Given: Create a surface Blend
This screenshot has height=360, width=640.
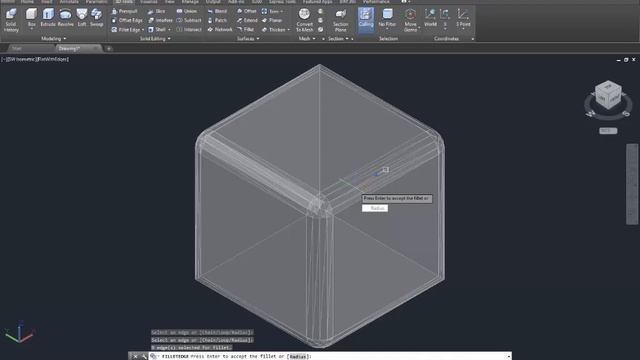Looking at the screenshot, I should (x=217, y=11).
